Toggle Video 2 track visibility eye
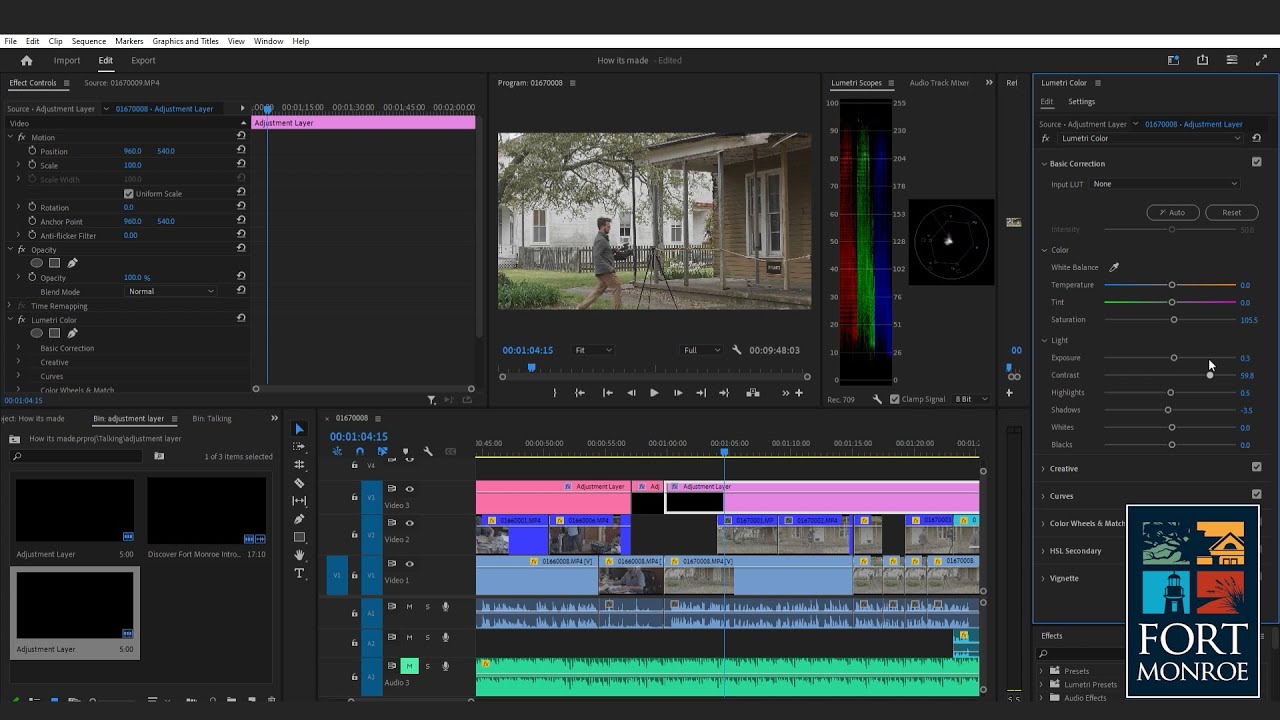 (409, 523)
